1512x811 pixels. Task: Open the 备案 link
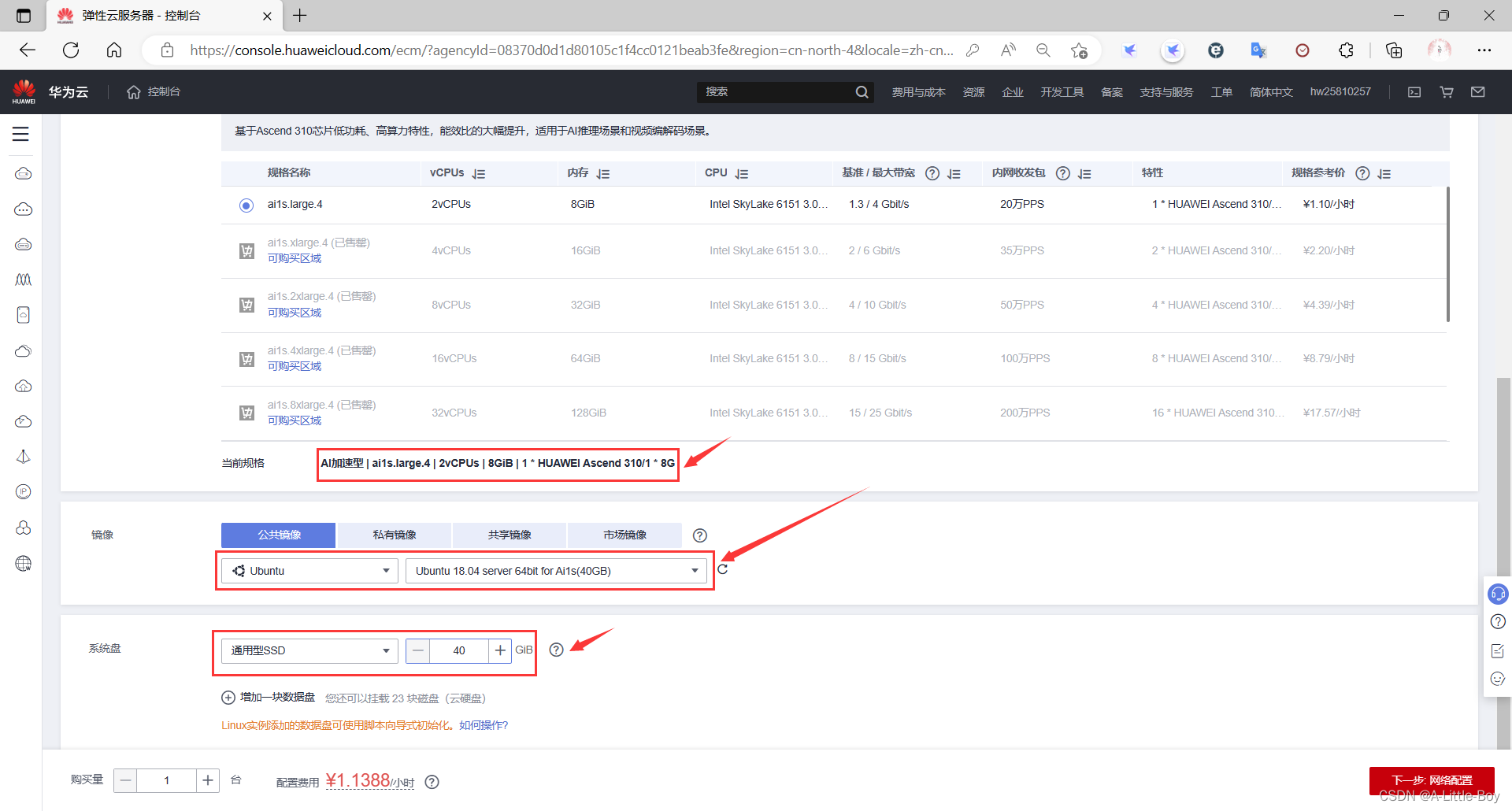pyautogui.click(x=1112, y=92)
